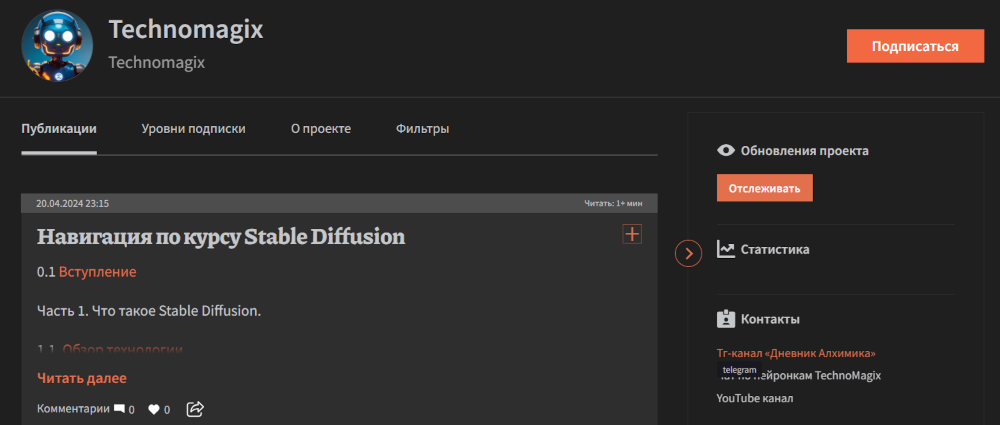Image resolution: width=1000 pixels, height=425 pixels.
Task: Click Читать далее to read more
Action: coord(82,378)
